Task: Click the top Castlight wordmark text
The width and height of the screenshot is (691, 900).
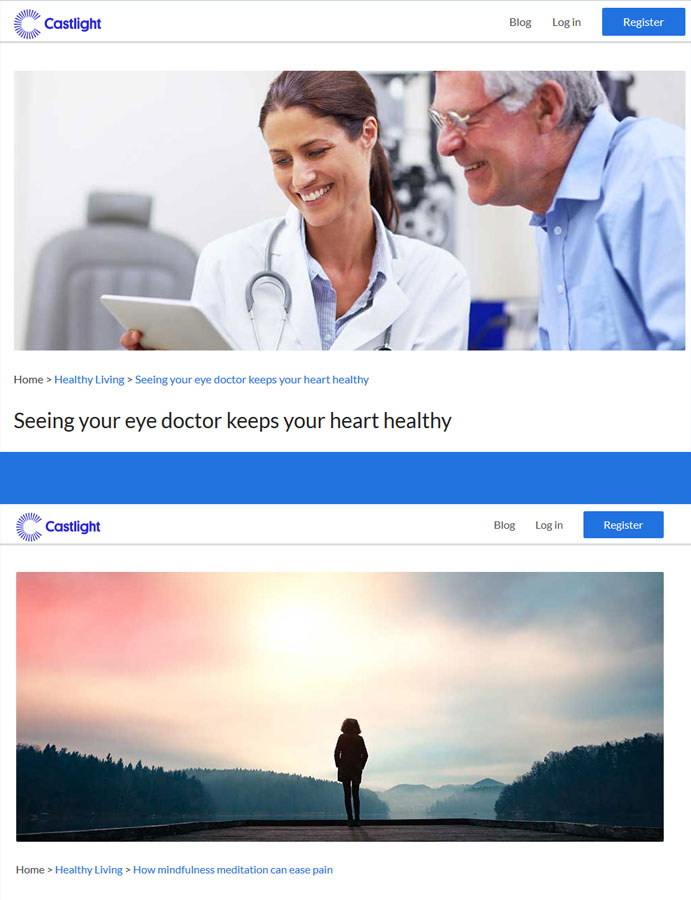Action: [73, 24]
